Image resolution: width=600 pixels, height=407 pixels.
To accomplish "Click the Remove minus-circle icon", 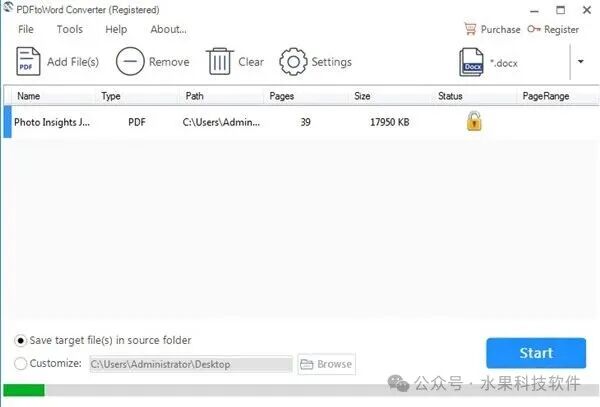I will [130, 61].
